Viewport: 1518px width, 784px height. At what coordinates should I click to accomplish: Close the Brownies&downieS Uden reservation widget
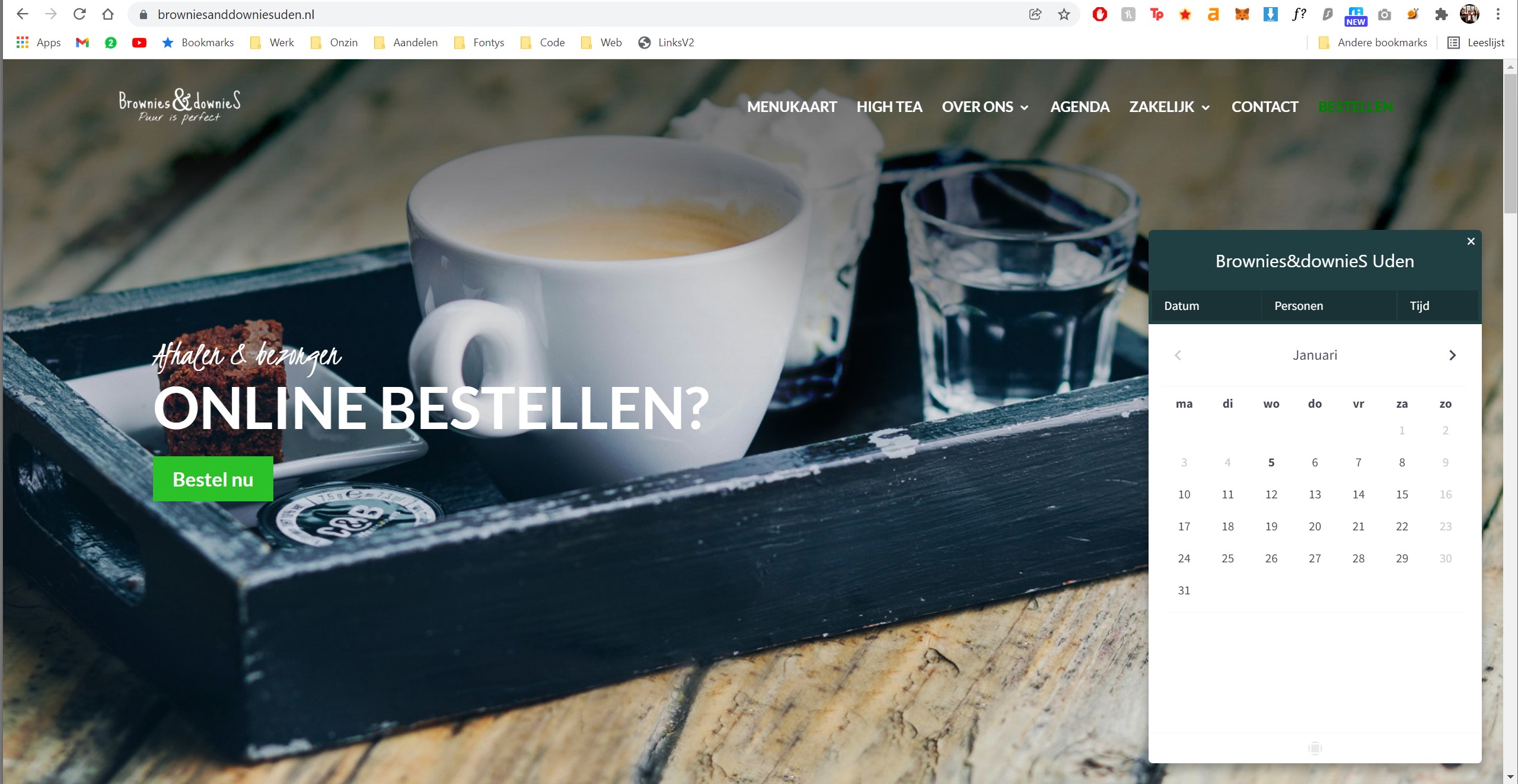[x=1471, y=241]
